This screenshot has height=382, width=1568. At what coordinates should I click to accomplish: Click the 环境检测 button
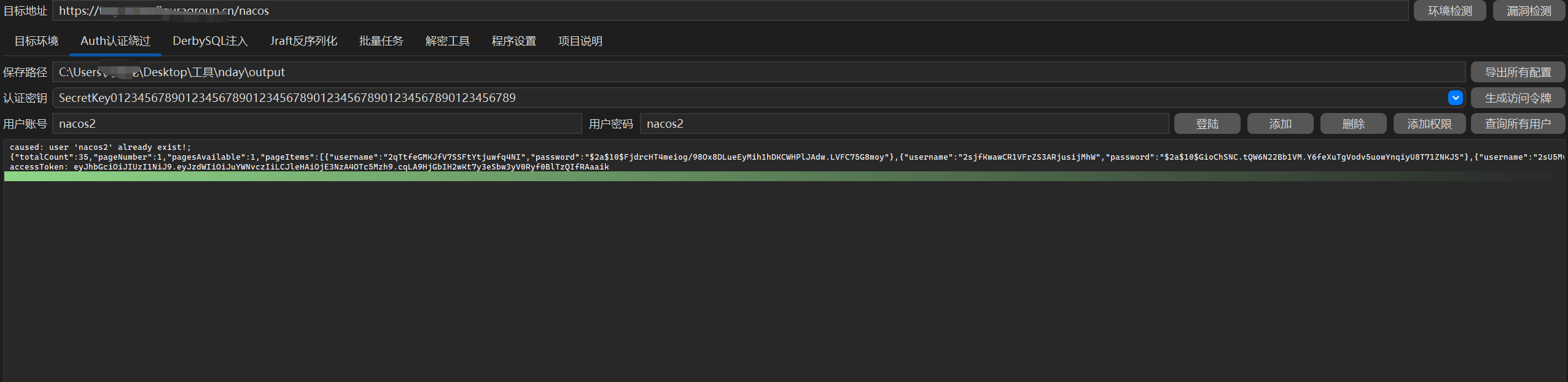[1449, 11]
